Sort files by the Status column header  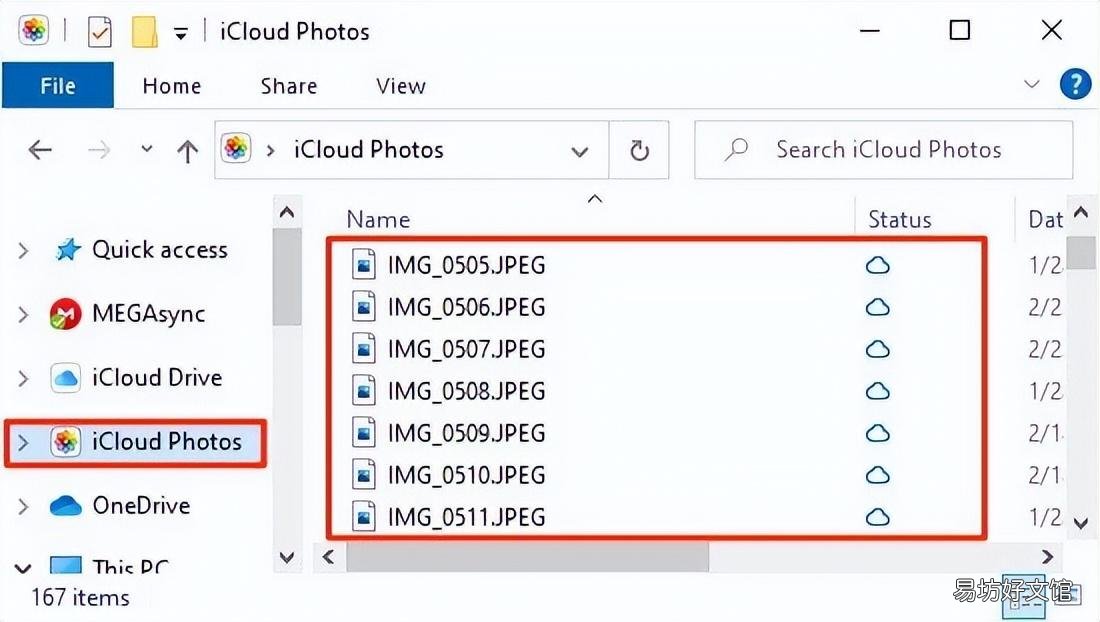coord(900,219)
